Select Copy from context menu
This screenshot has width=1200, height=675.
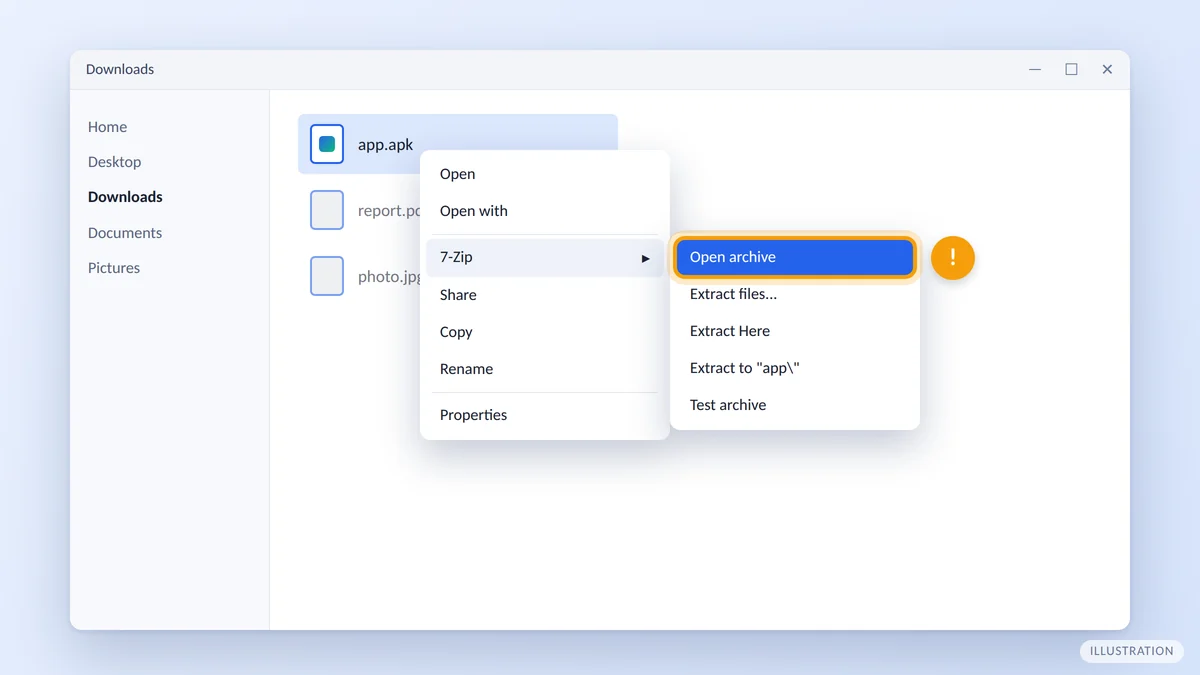[545, 332]
